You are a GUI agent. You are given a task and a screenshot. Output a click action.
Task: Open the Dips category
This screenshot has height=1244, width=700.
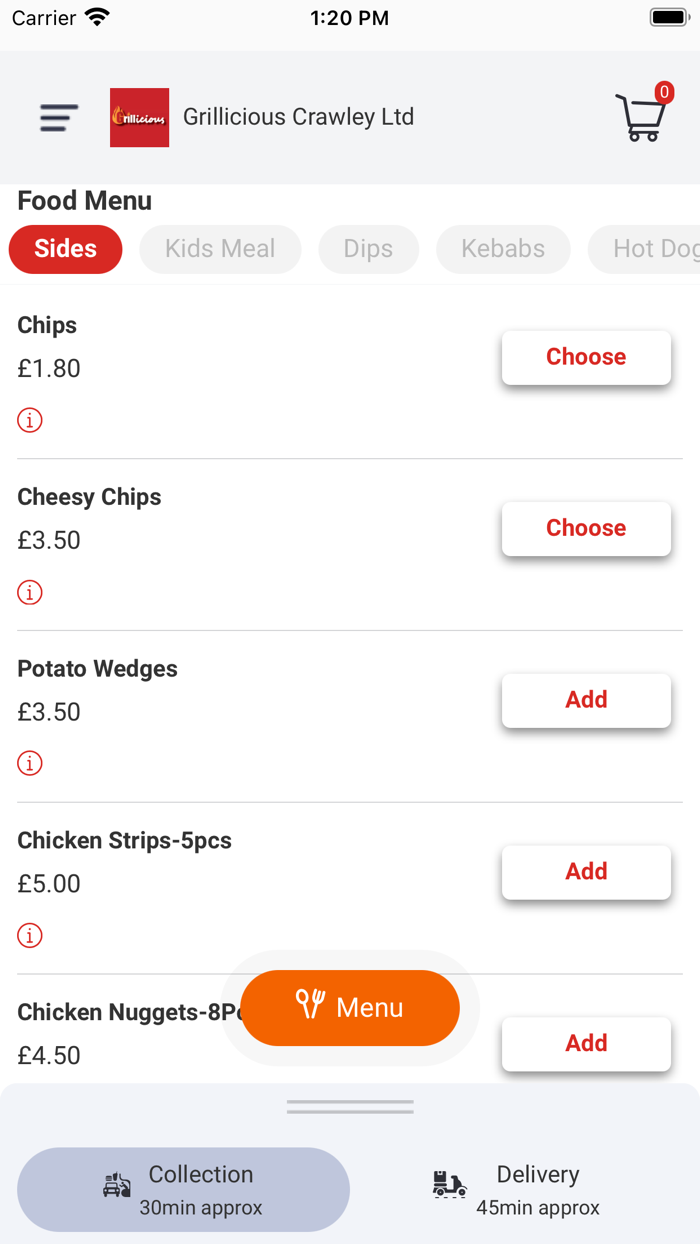click(x=368, y=249)
